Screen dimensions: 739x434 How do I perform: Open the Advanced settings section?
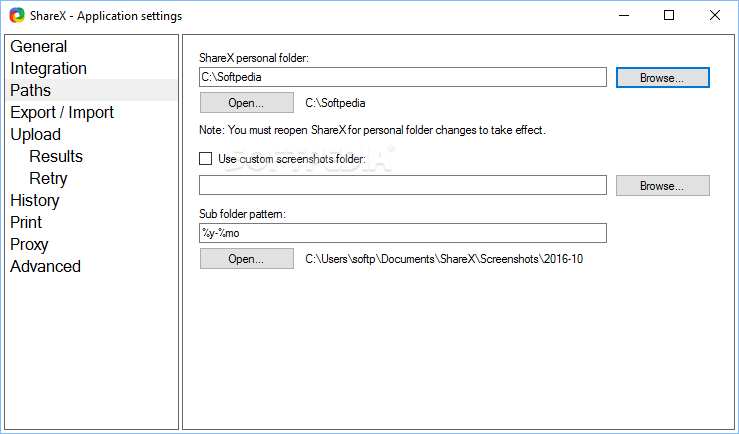pyautogui.click(x=45, y=266)
